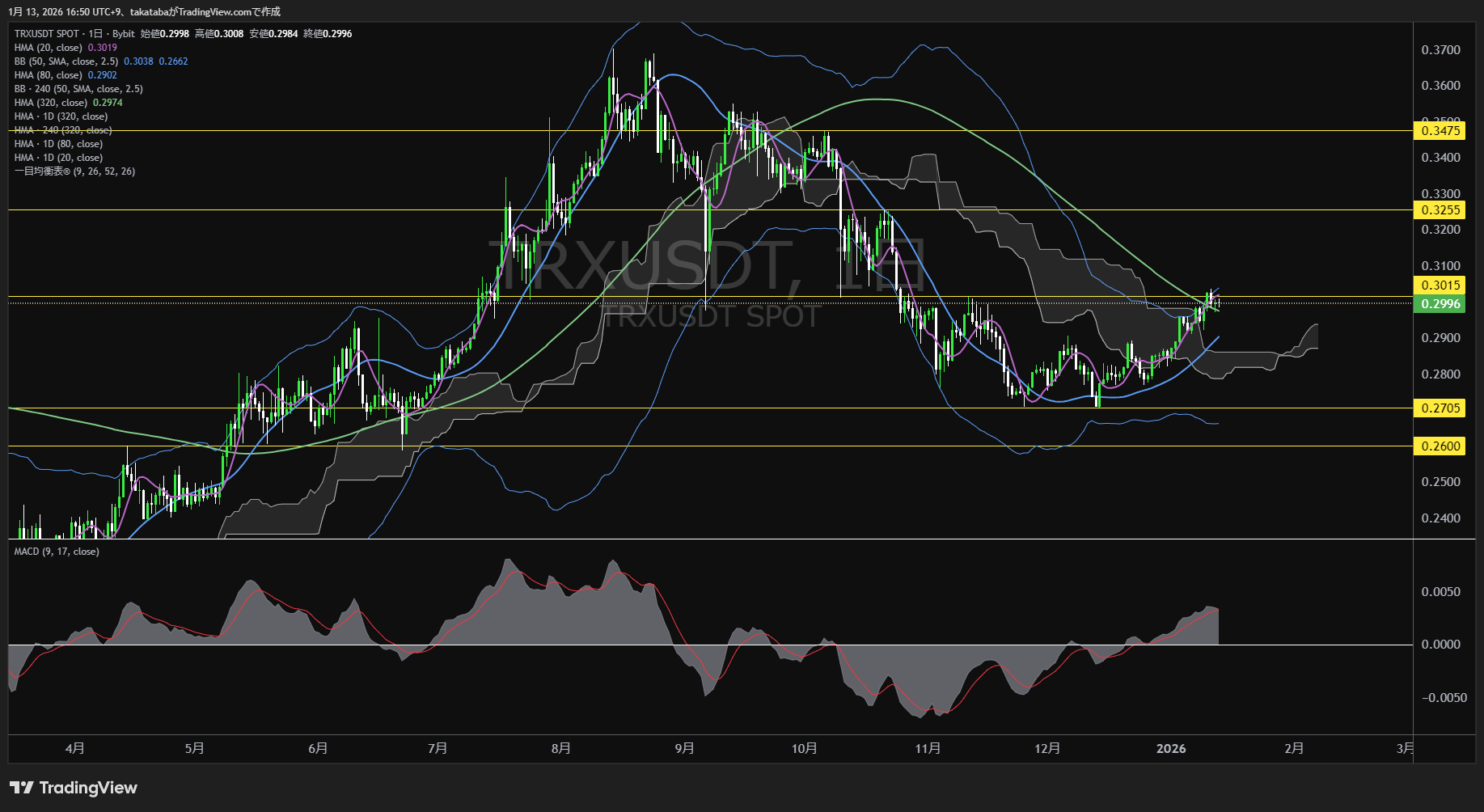Click the HMA (20, close) legend entry
The image size is (1484, 812).
pyautogui.click(x=49, y=48)
